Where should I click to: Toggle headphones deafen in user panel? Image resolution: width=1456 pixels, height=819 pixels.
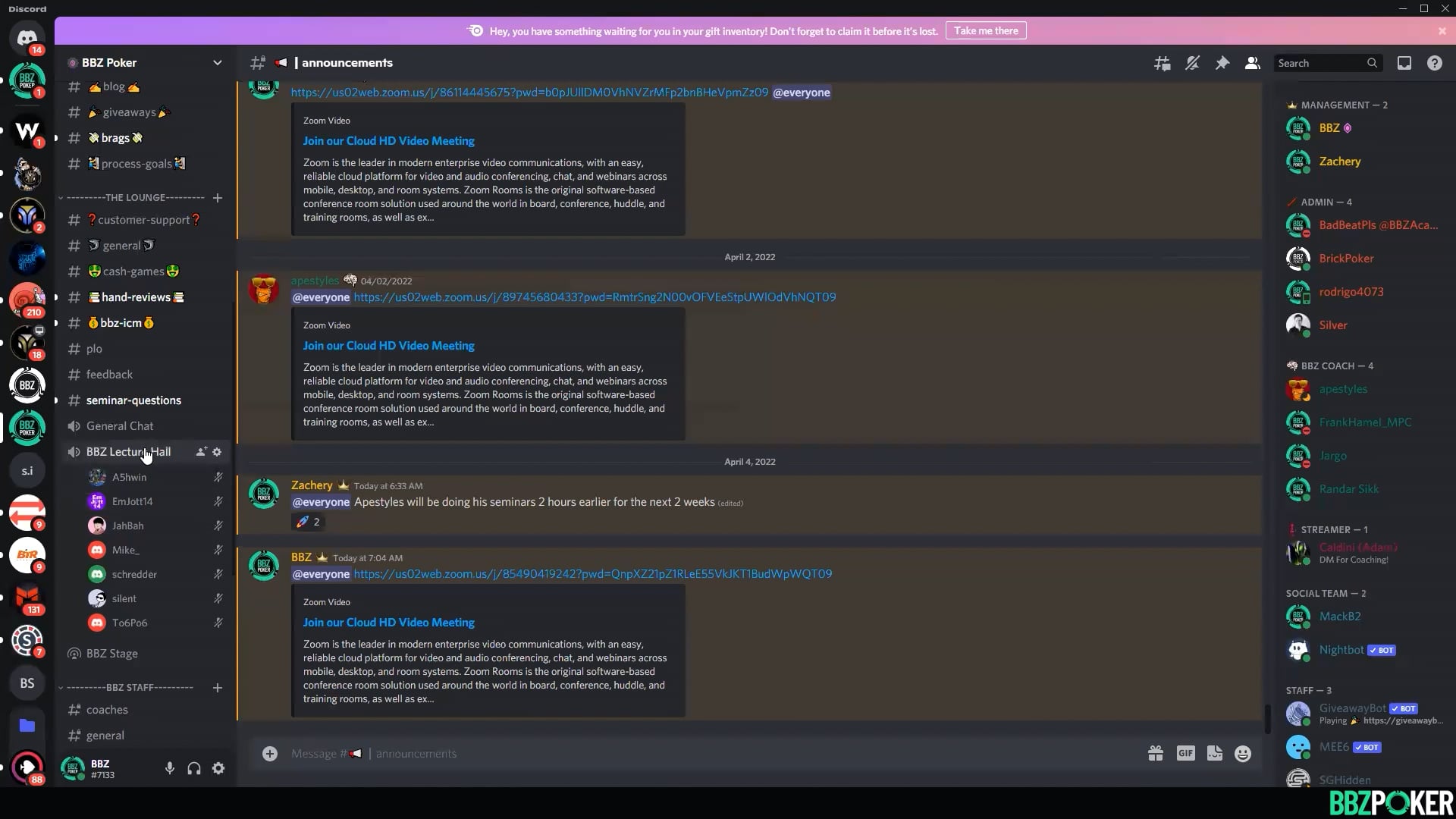click(x=194, y=768)
